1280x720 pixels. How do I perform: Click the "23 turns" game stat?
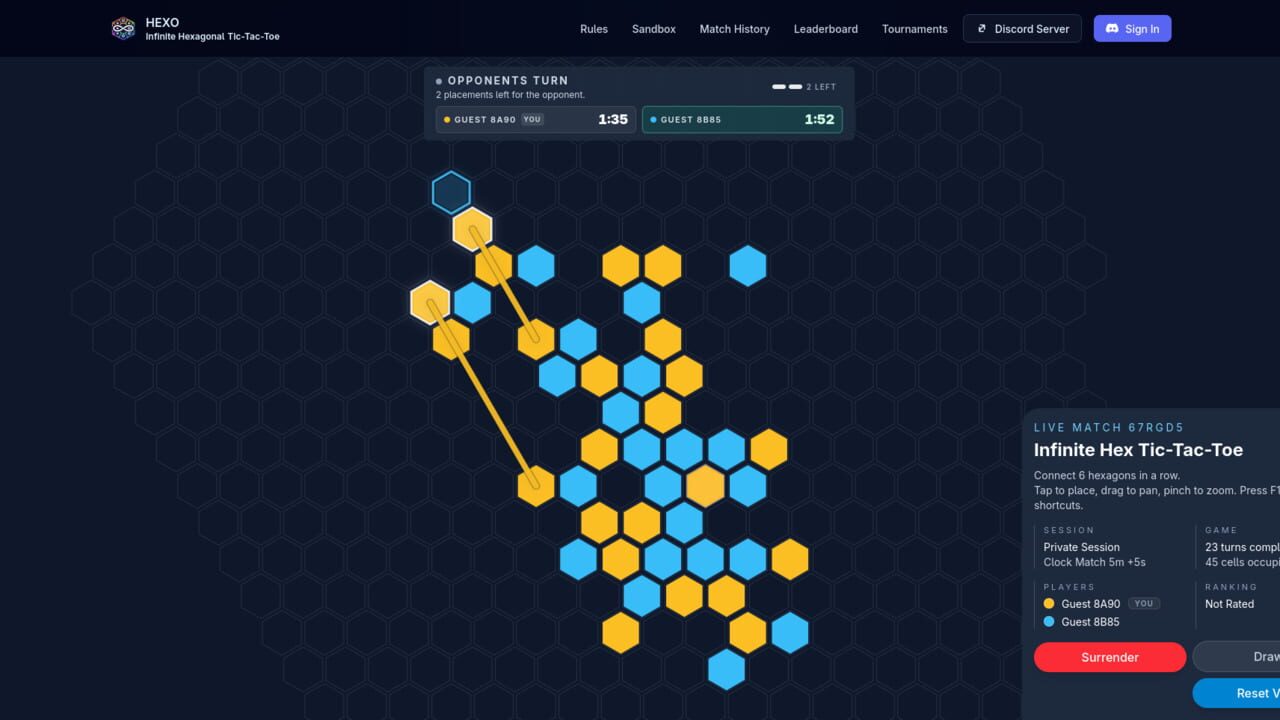pos(1242,547)
